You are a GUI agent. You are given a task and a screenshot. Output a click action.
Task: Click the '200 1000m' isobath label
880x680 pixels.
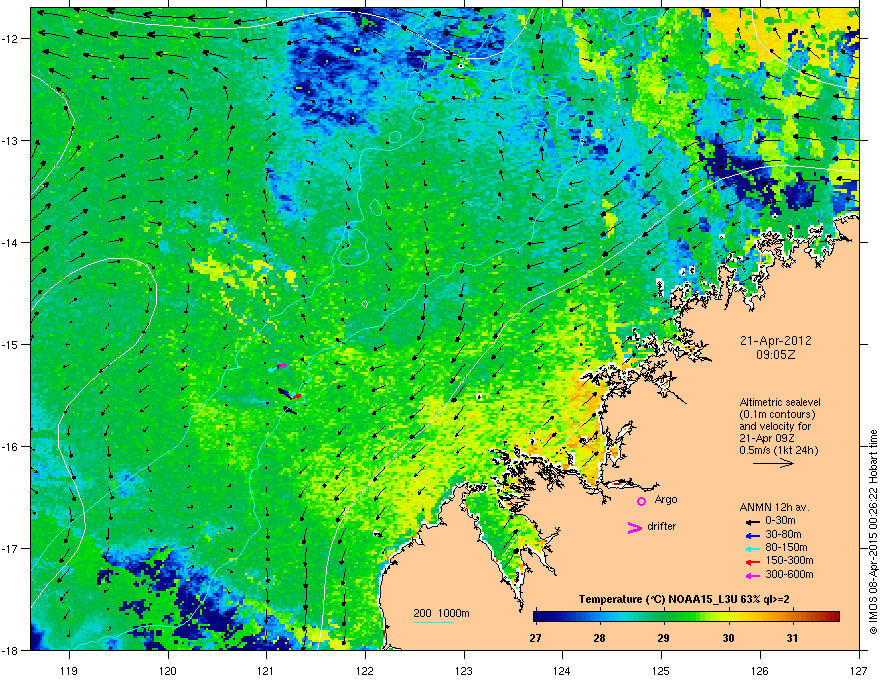pyautogui.click(x=441, y=613)
